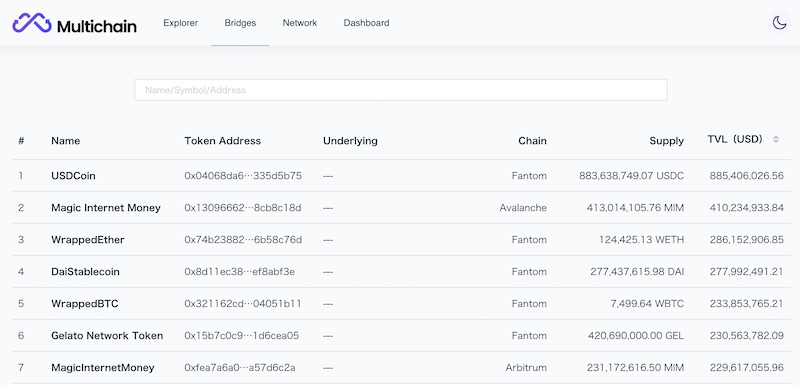This screenshot has height=385, width=800.
Task: Open Gelato Network Token row
Action: 401,336
